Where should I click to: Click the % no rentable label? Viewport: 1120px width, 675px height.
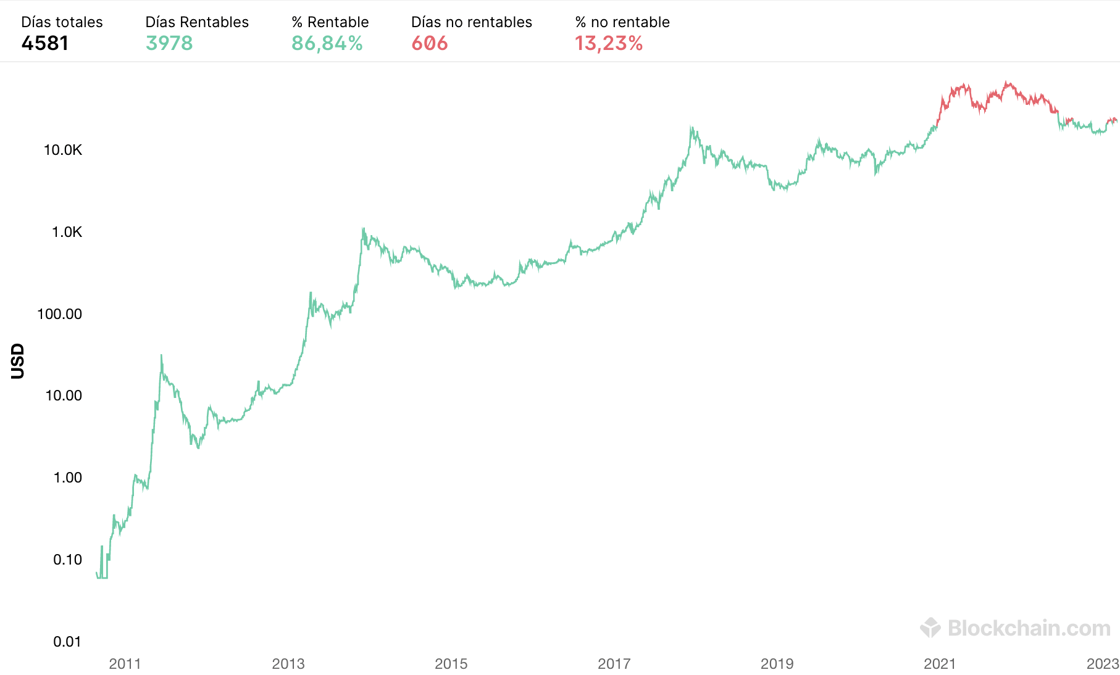(x=622, y=22)
